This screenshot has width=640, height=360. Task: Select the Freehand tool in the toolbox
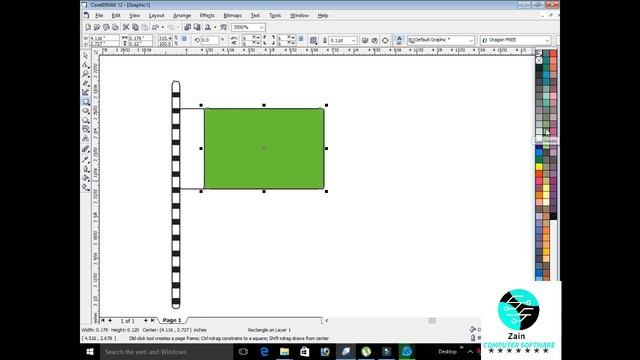[86, 83]
